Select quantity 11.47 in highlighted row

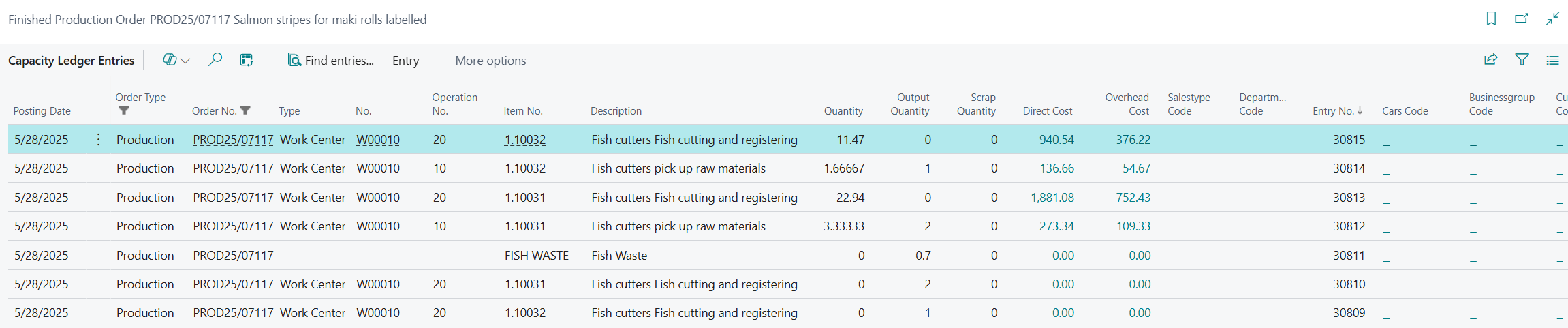pos(850,139)
